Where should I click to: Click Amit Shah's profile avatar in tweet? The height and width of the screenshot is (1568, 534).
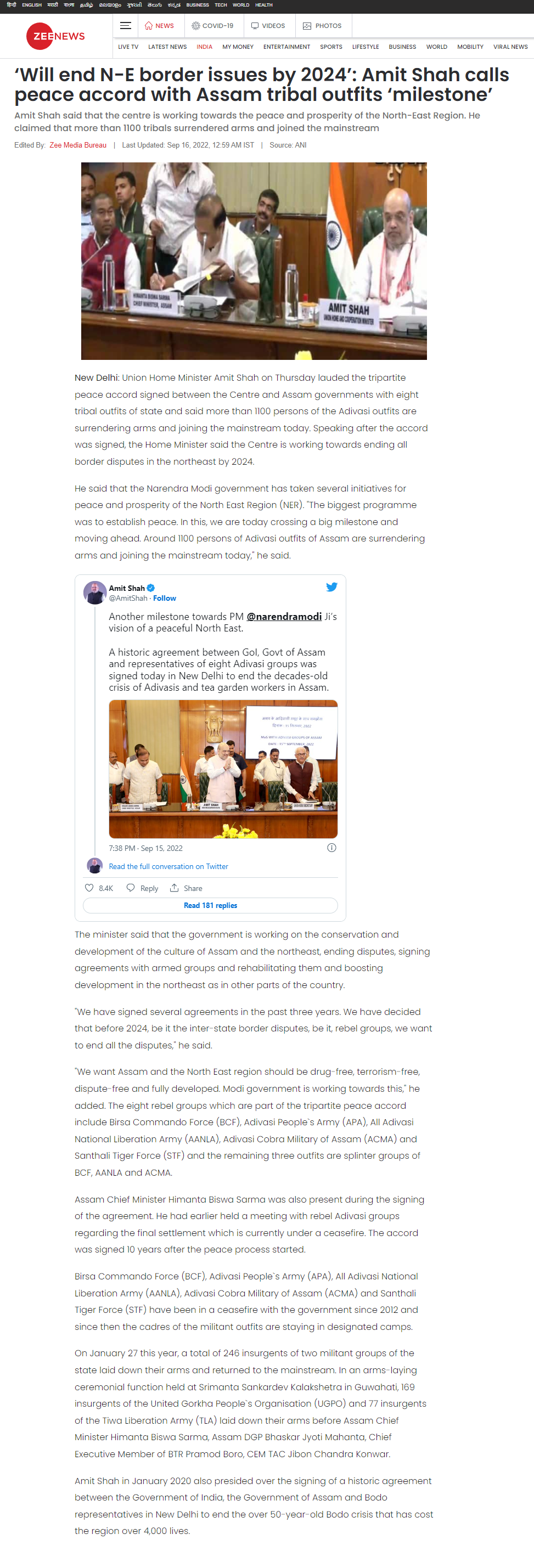click(94, 593)
